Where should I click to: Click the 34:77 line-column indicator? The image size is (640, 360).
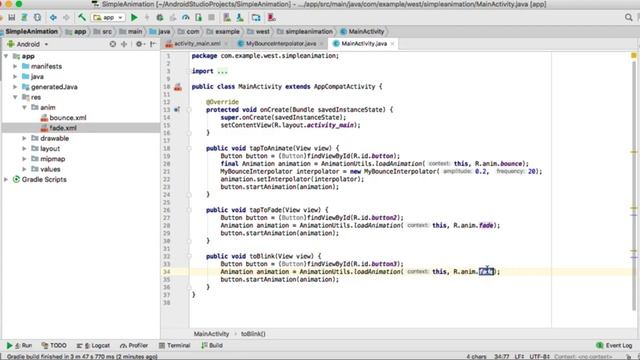[502, 357]
